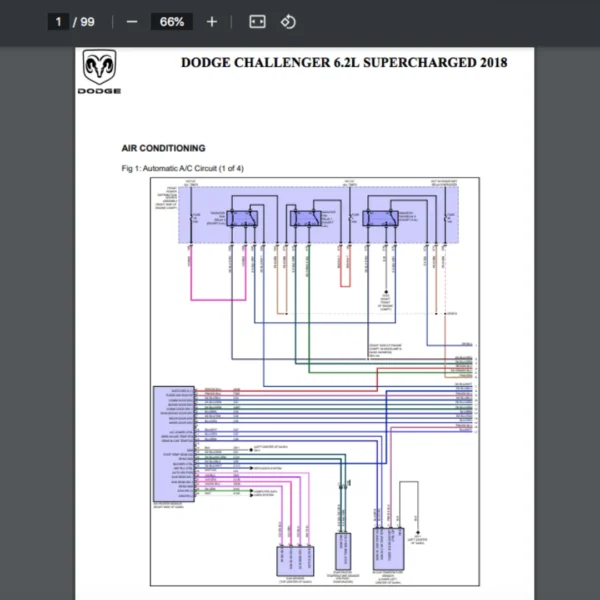Click the zoom out minus button
The image size is (600, 600).
pyautogui.click(x=132, y=21)
